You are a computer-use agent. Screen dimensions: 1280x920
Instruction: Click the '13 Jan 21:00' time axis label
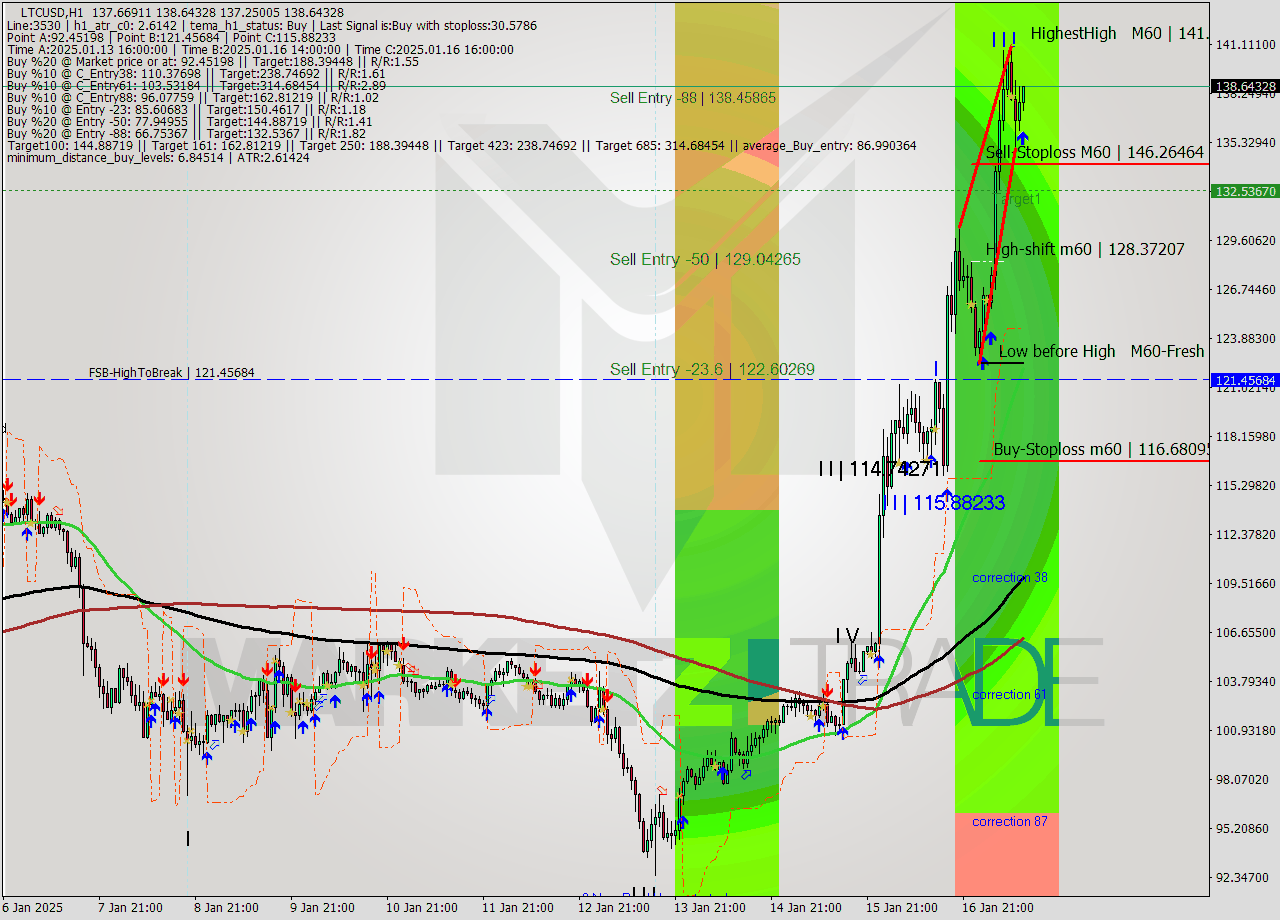pyautogui.click(x=709, y=908)
